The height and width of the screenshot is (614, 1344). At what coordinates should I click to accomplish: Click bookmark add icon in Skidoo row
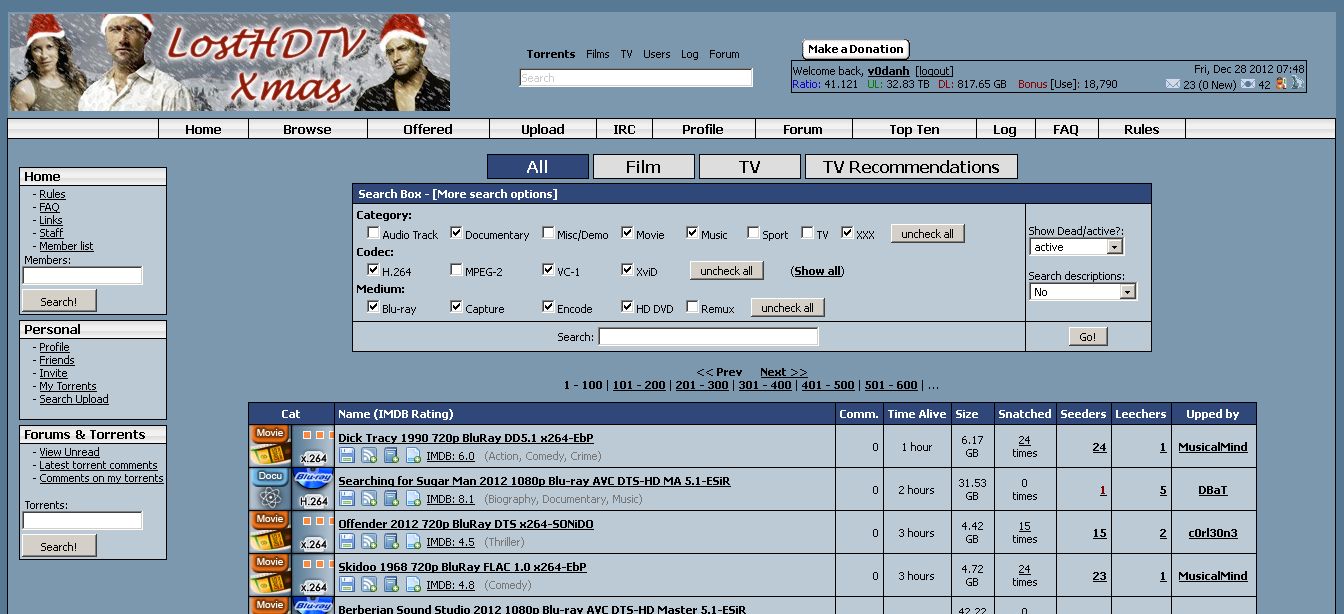click(x=391, y=585)
